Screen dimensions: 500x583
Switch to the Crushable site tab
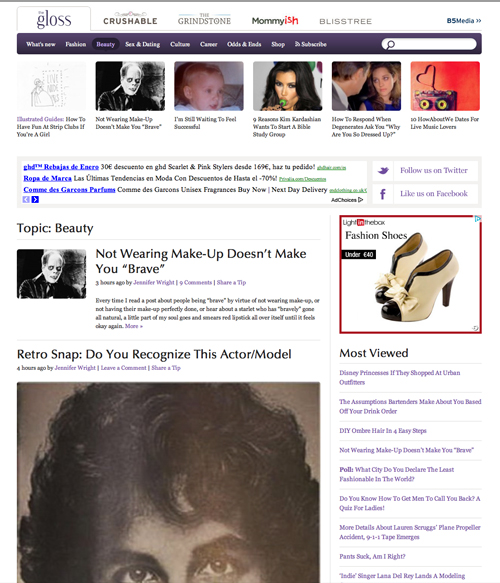click(x=130, y=19)
